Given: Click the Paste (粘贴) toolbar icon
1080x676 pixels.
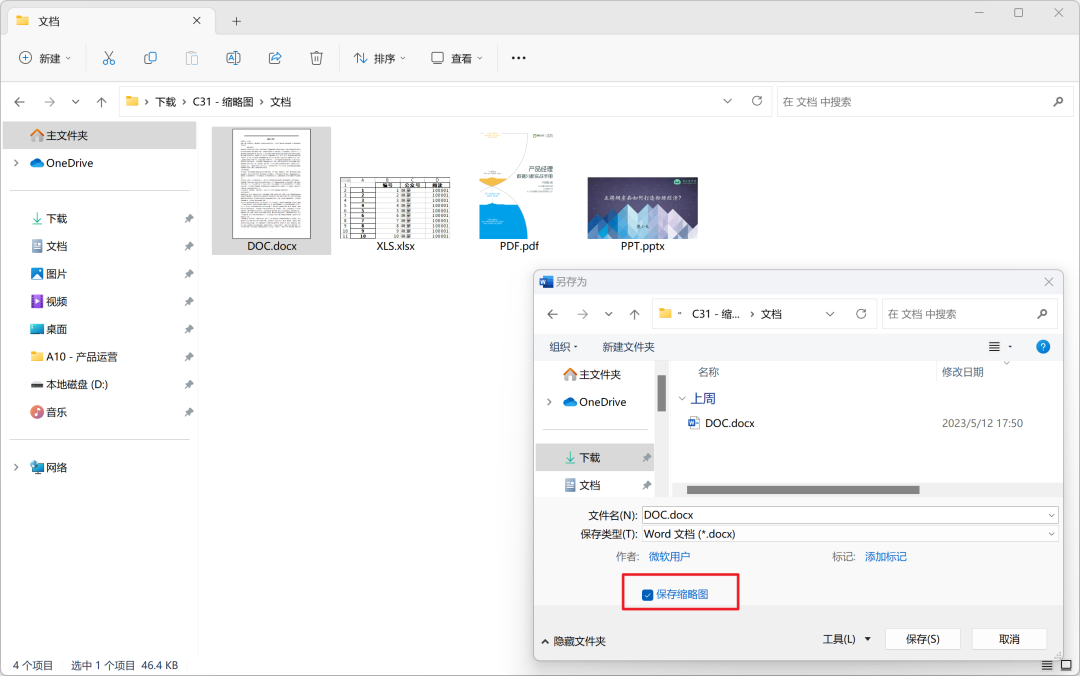Looking at the screenshot, I should [191, 58].
